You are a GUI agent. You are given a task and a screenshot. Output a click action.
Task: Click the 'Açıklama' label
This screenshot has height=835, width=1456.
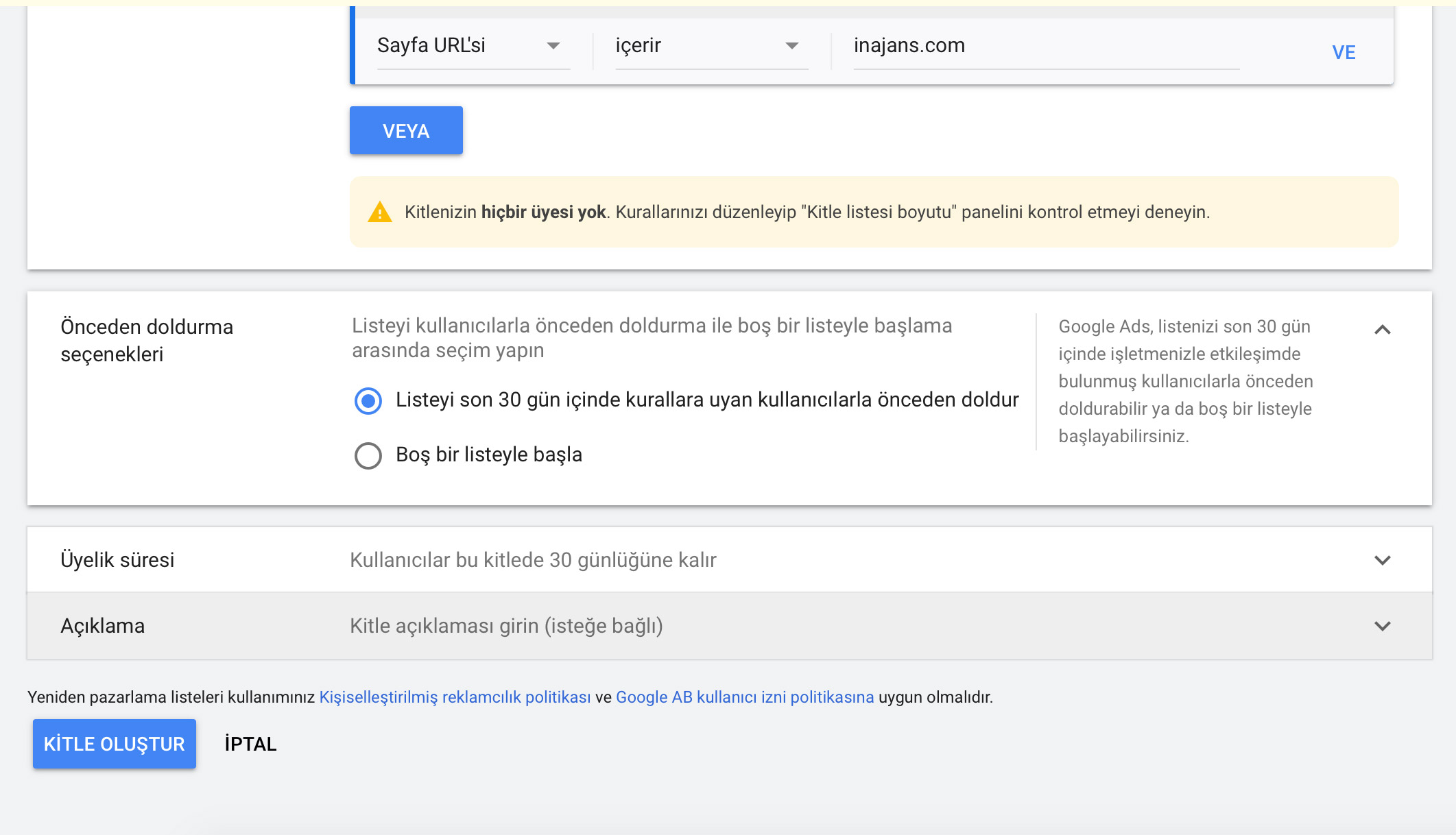point(103,626)
